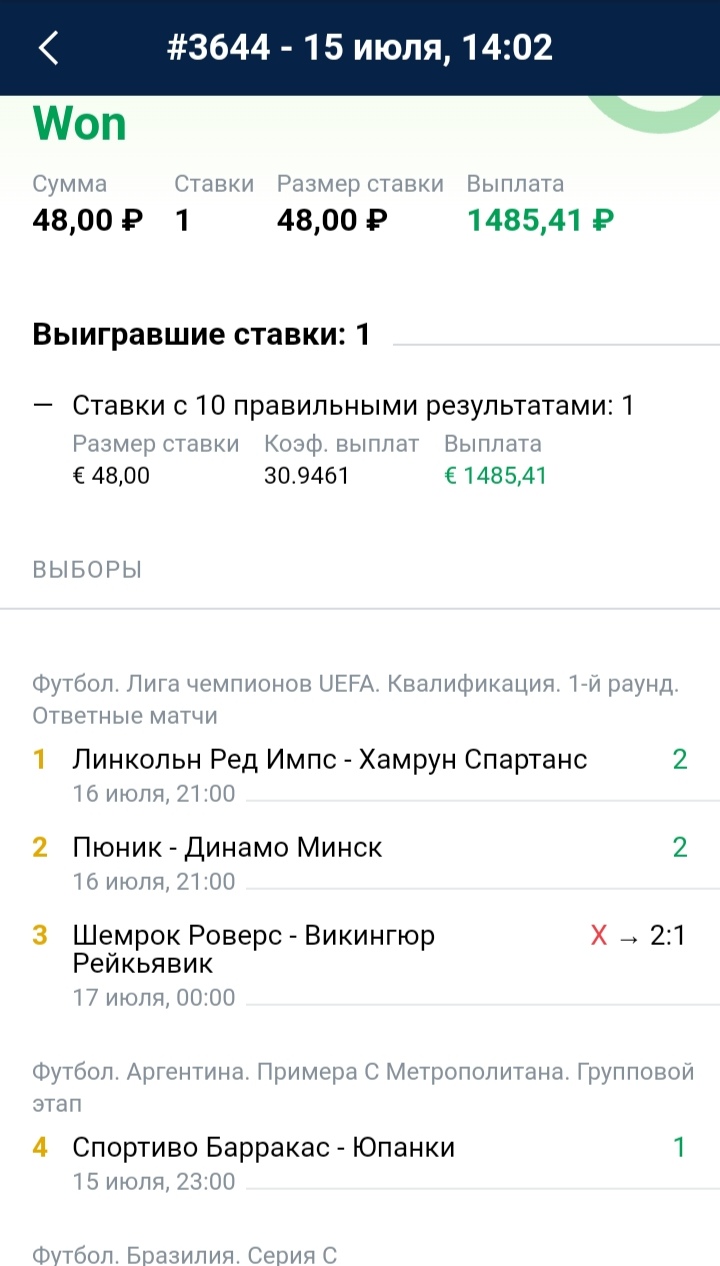Screen dimensions: 720x1266
Task: Tap the Выигравшие ставки: 1 heading
Action: coord(201,334)
